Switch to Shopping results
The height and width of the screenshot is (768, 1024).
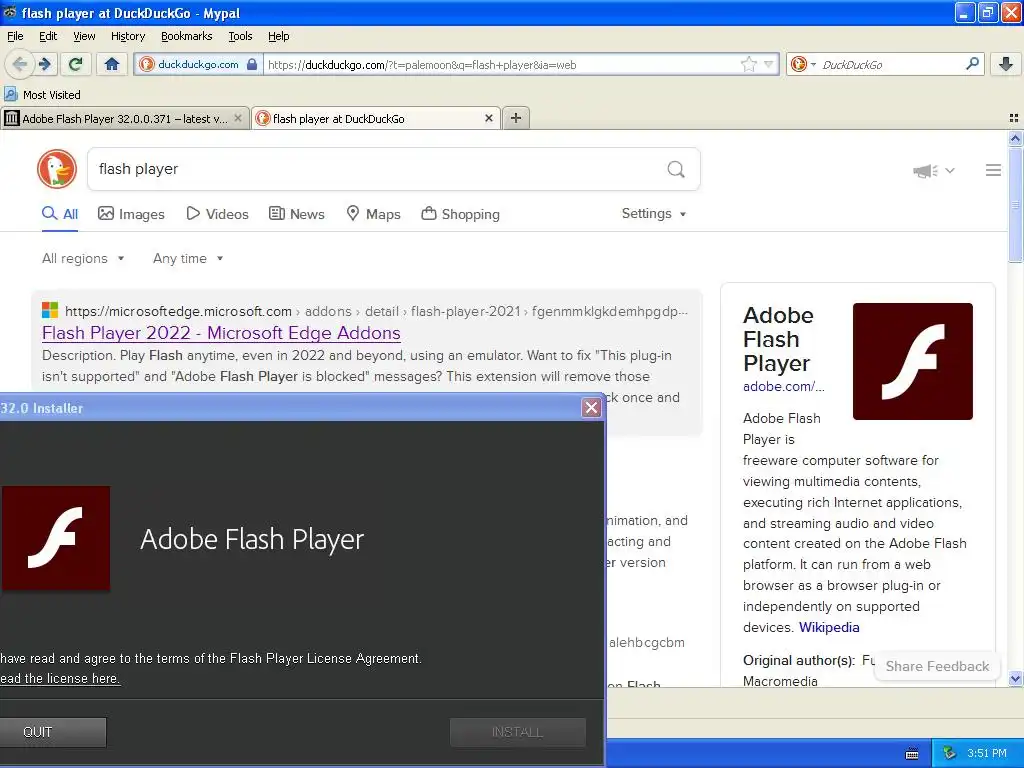pos(460,214)
